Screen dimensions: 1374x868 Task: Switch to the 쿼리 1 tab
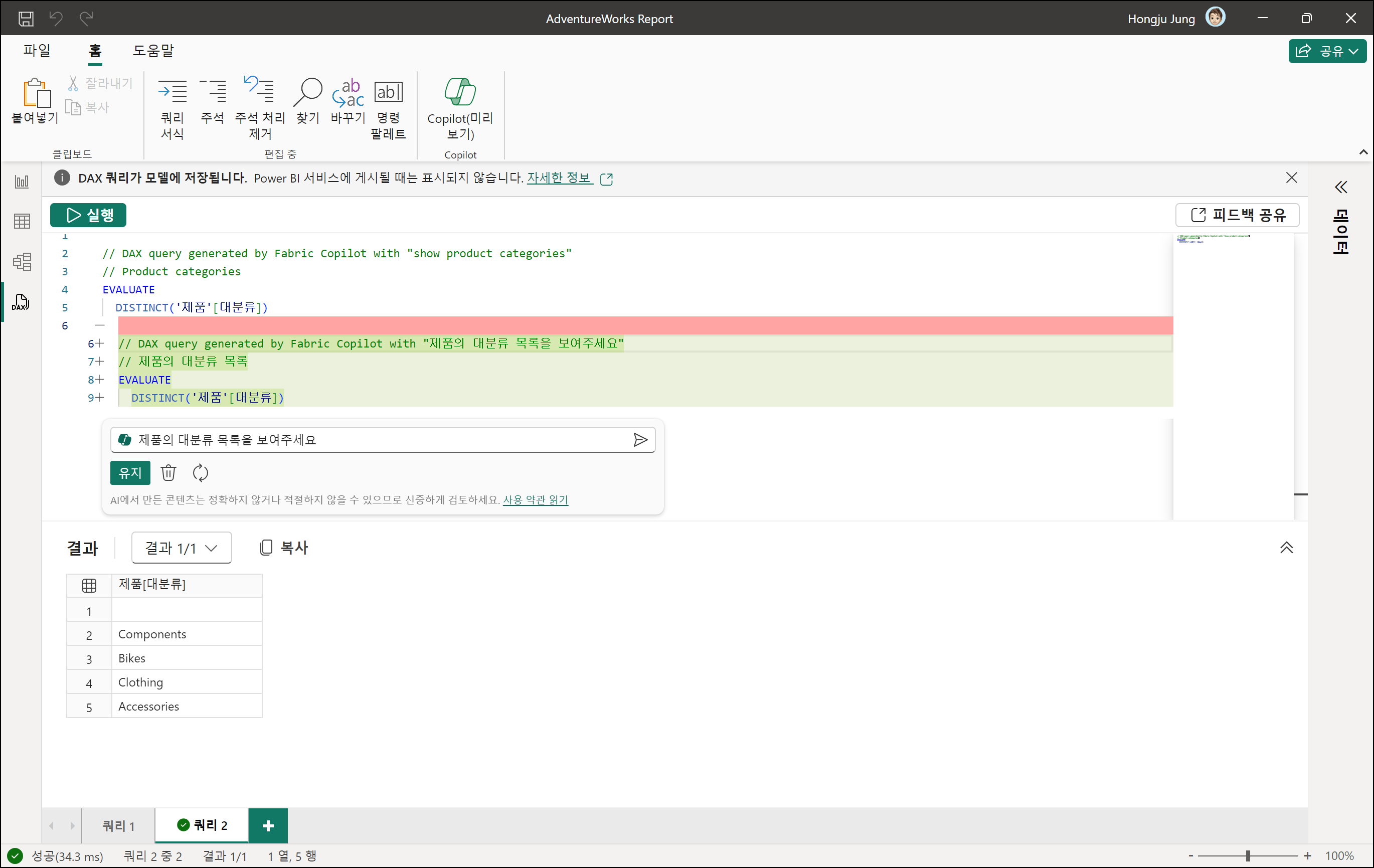[x=118, y=825]
